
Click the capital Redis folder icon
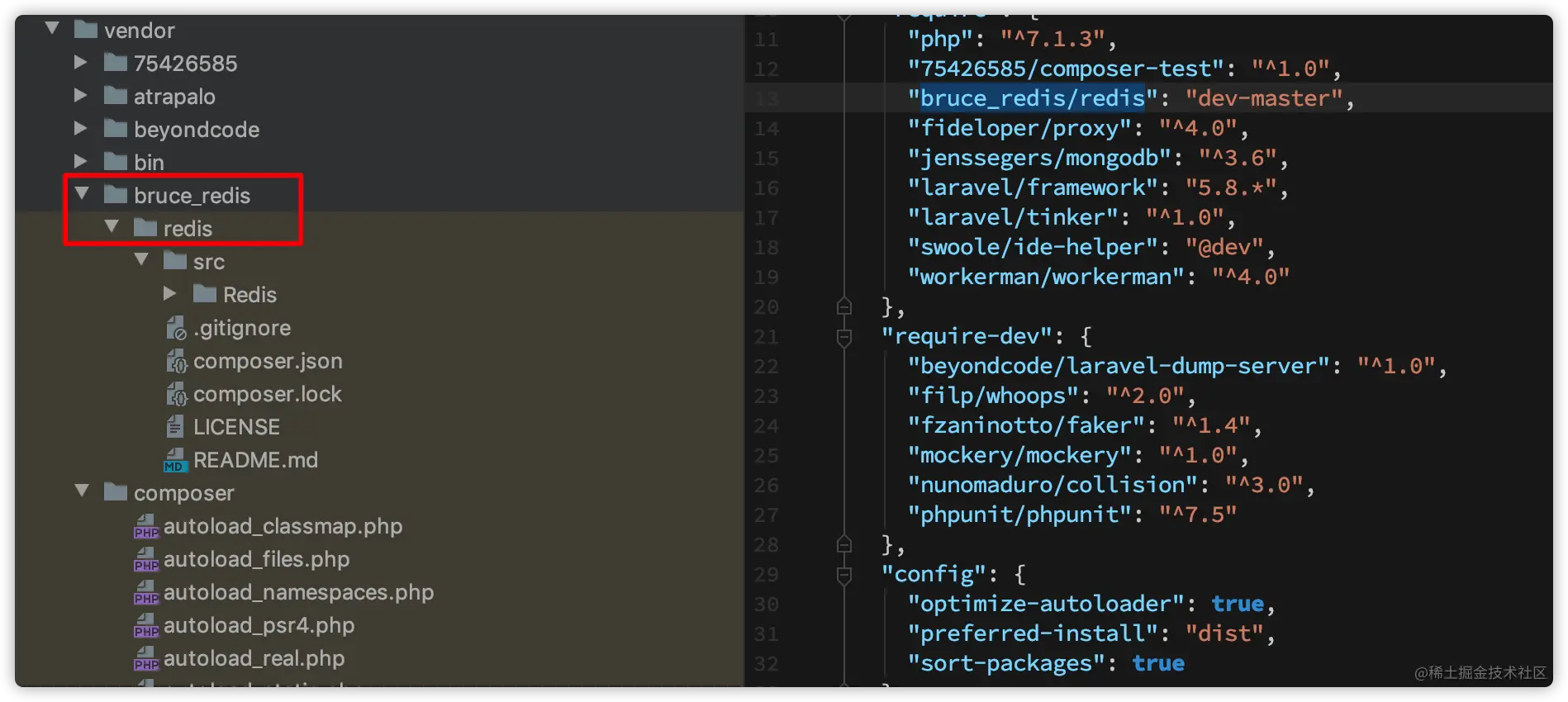(x=205, y=294)
